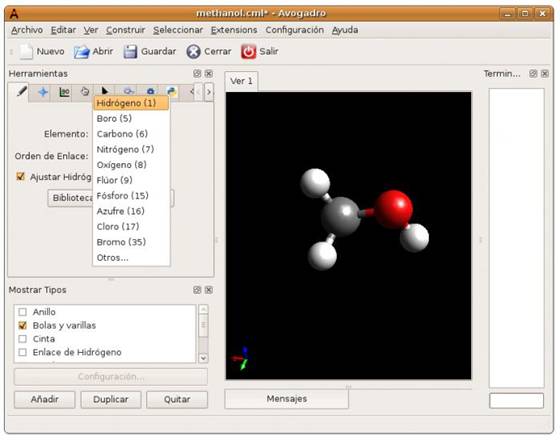This screenshot has height=440, width=560.
Task: Choose Carbono (6) from element list
Action: point(131,134)
